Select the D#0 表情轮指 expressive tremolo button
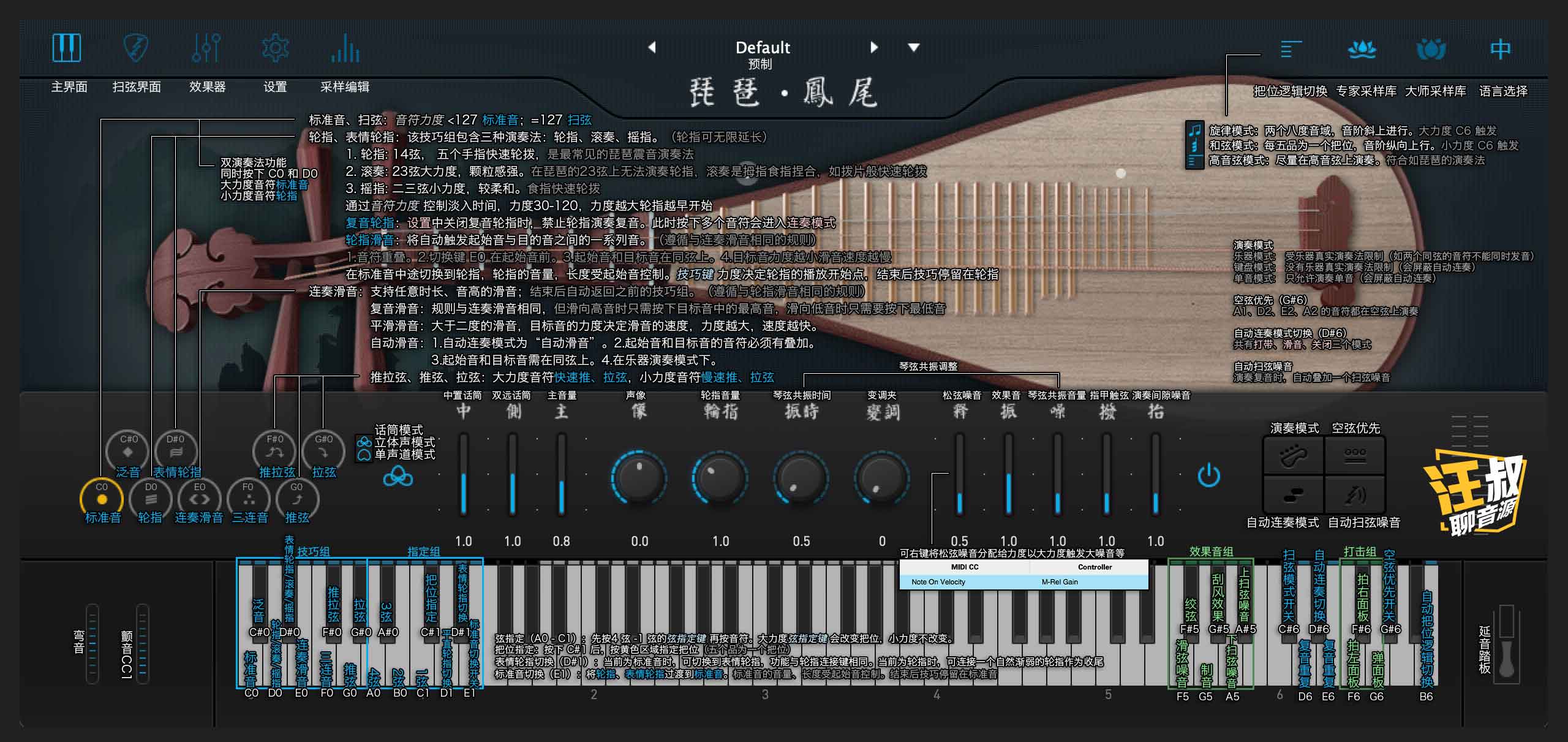The image size is (1568, 742). pyautogui.click(x=176, y=451)
